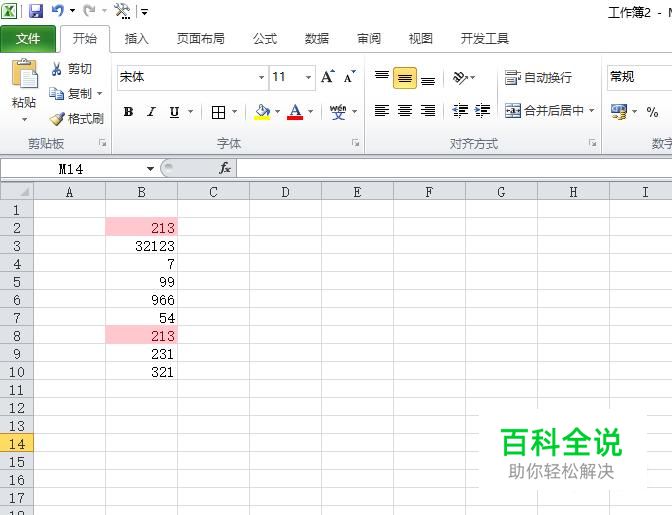Image resolution: width=672 pixels, height=515 pixels.
Task: Expand the Name Box dropdown arrow
Action: coord(150,169)
